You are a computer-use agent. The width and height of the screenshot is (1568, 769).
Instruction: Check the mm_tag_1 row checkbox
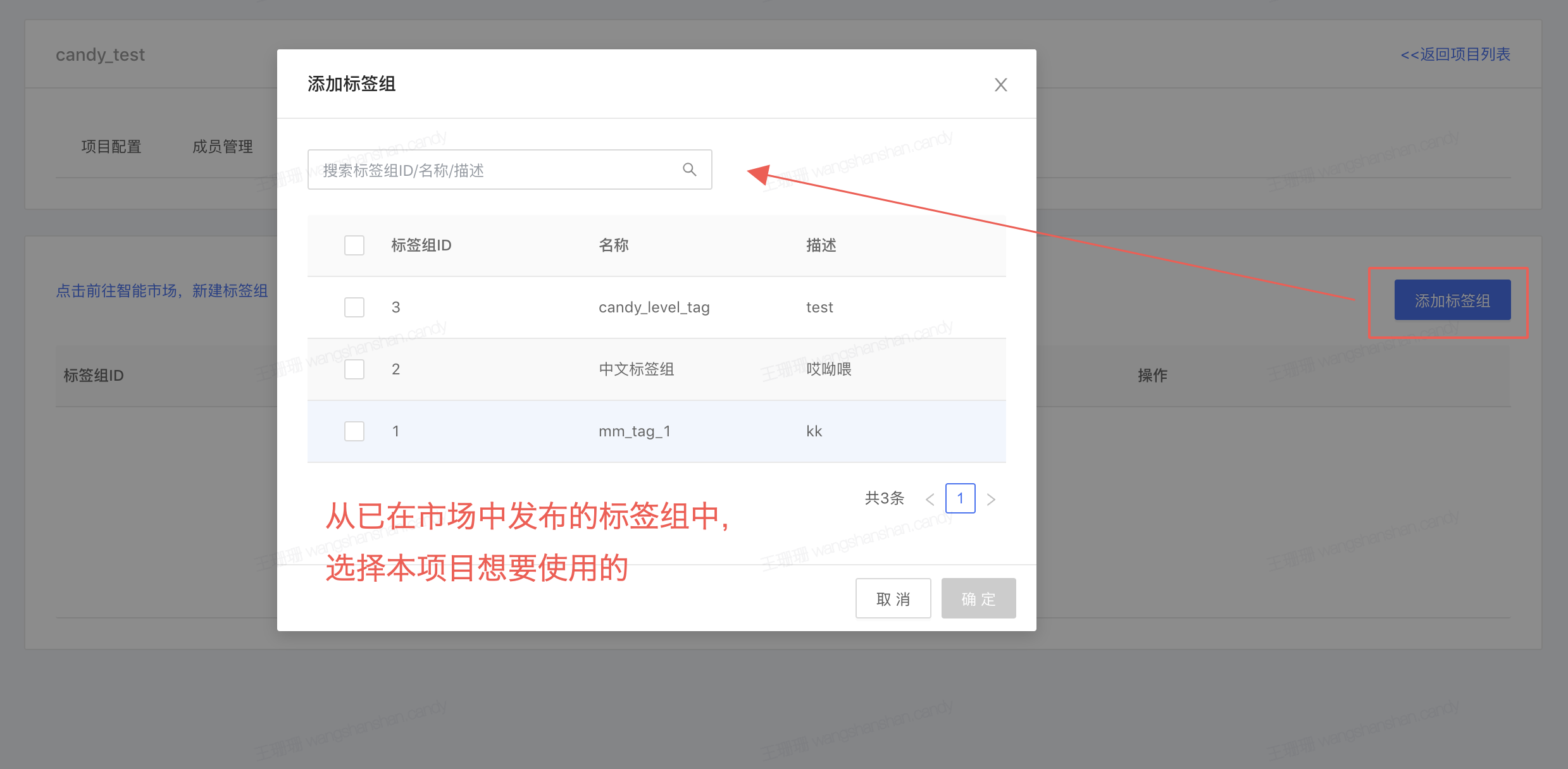pos(354,431)
